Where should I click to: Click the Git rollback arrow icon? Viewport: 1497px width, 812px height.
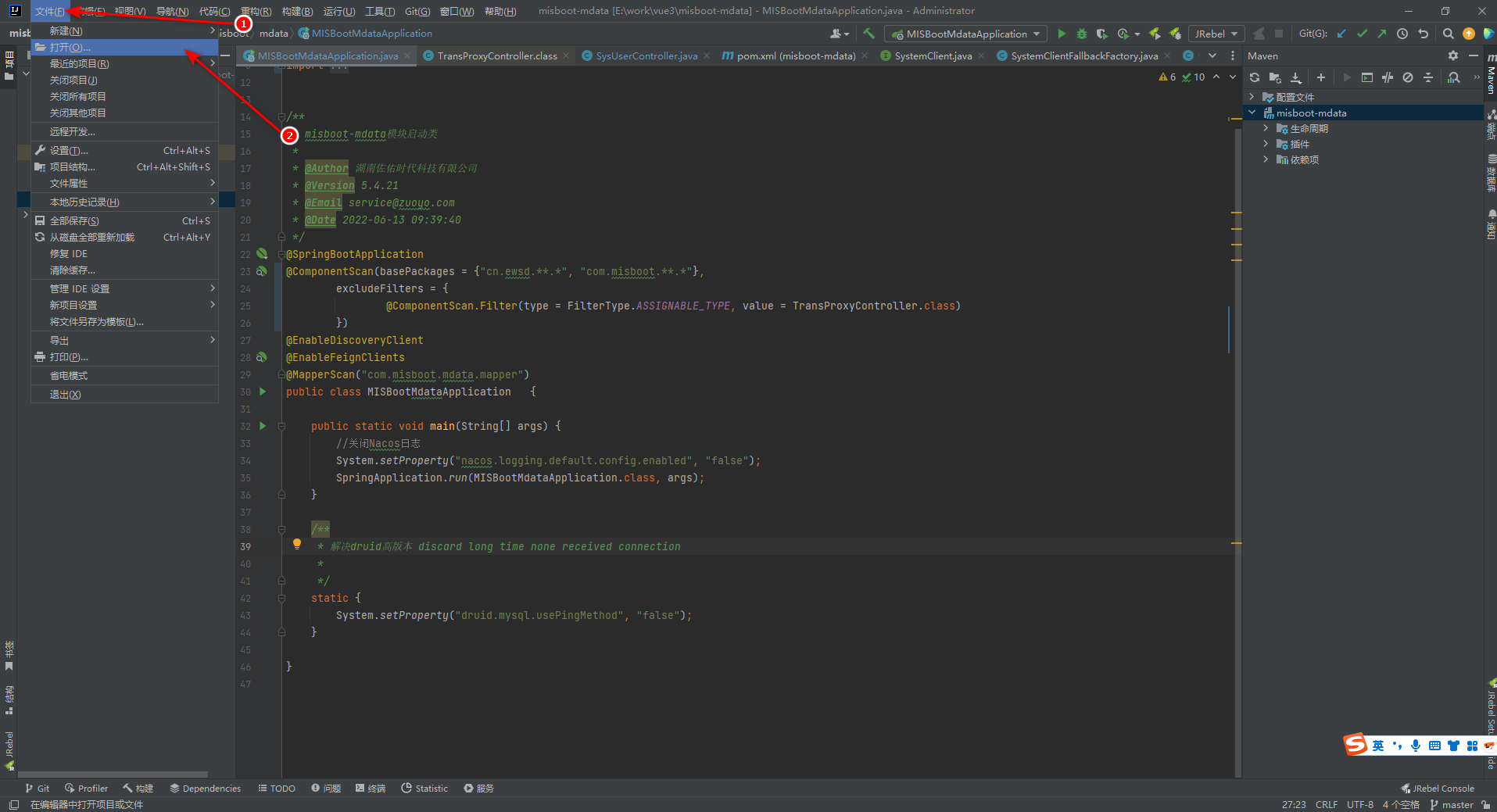[x=1423, y=34]
